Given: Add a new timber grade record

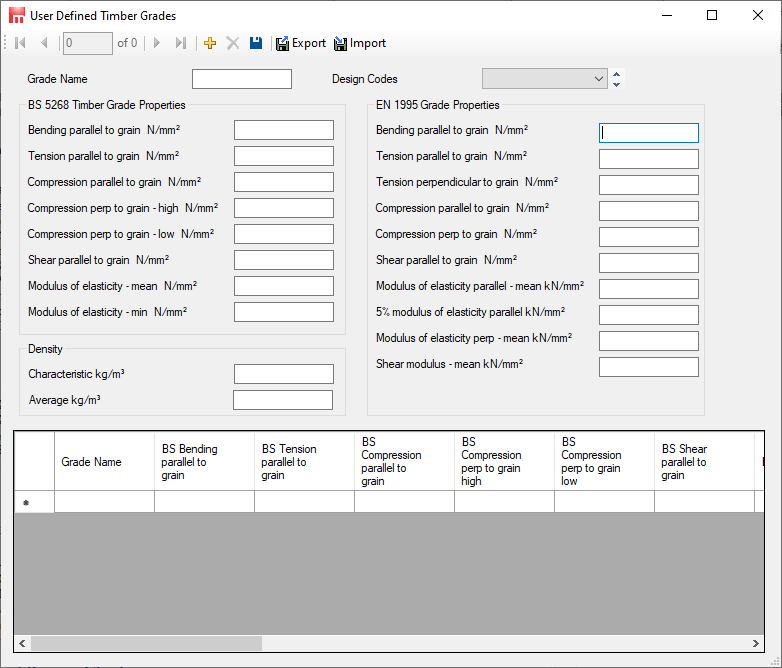Looking at the screenshot, I should (209, 43).
